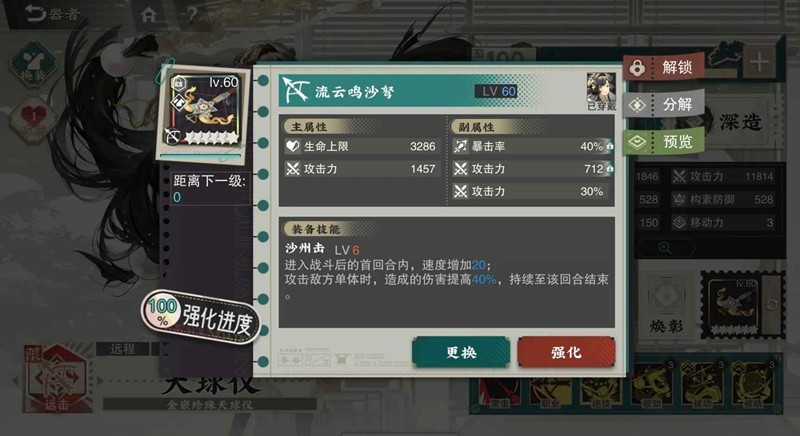Tap the plus icon at top right
The width and height of the screenshot is (800, 436).
coord(759,62)
